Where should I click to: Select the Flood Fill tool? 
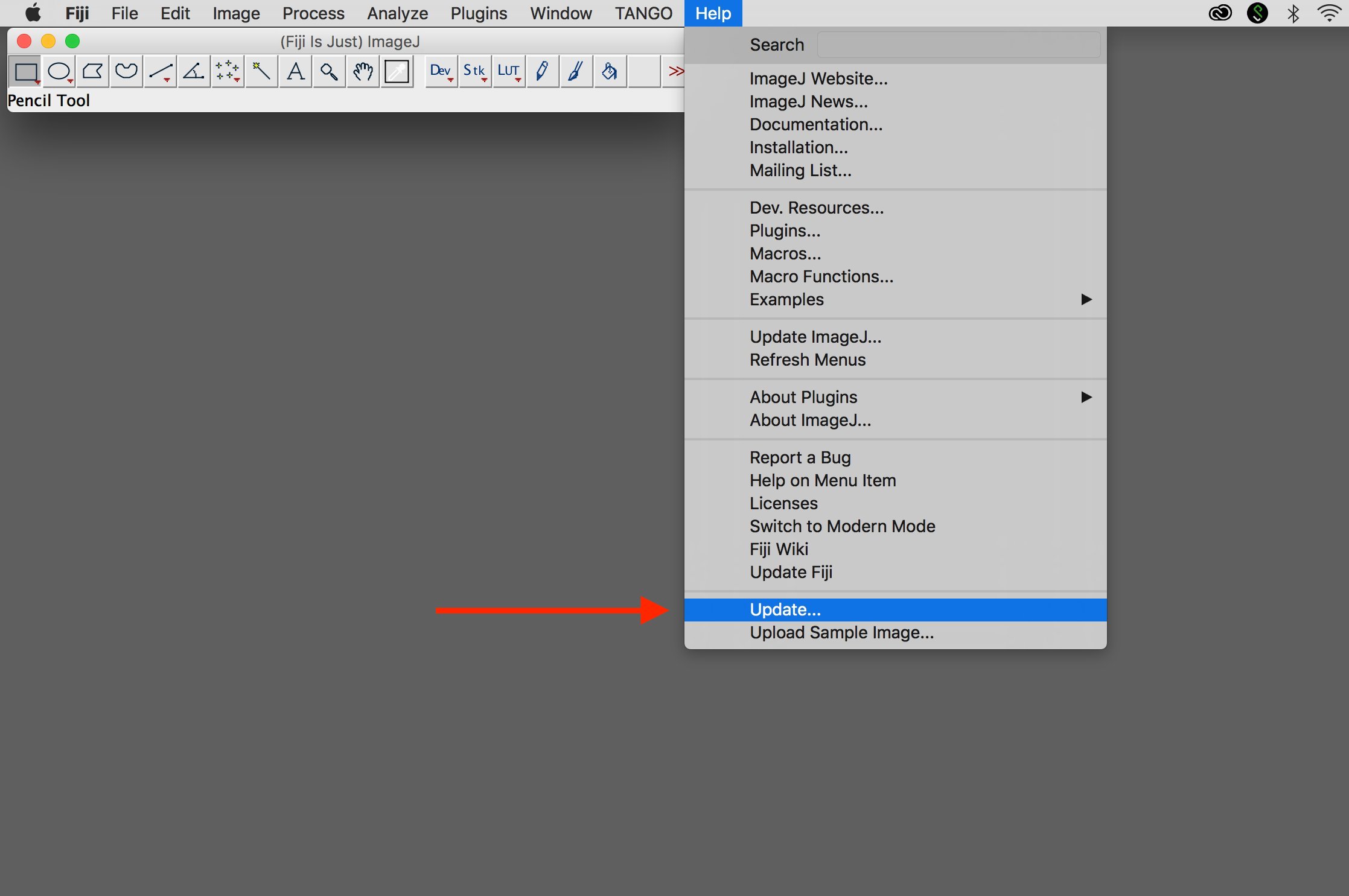[x=608, y=71]
